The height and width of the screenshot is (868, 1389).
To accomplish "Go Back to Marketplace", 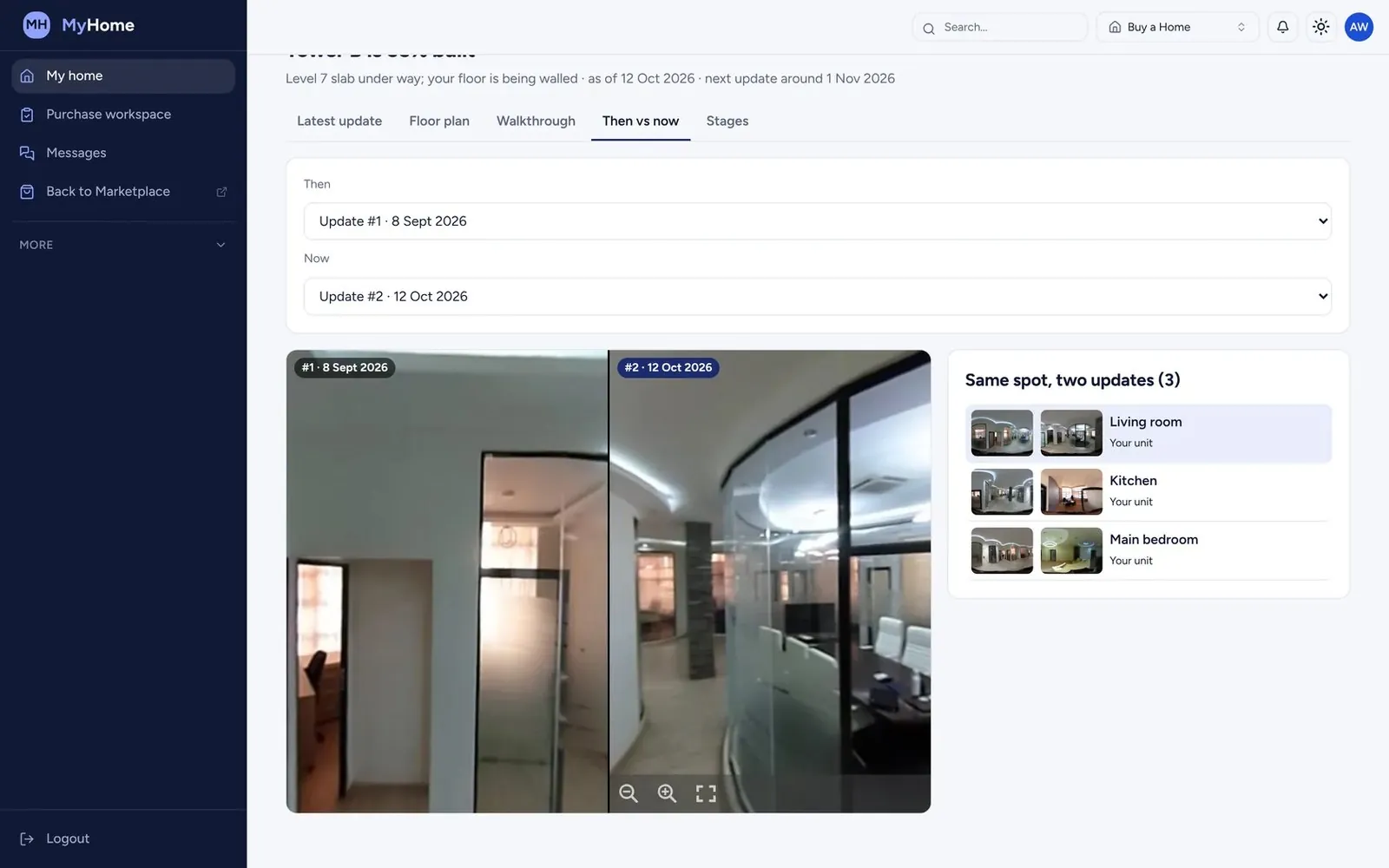I will pos(123,192).
